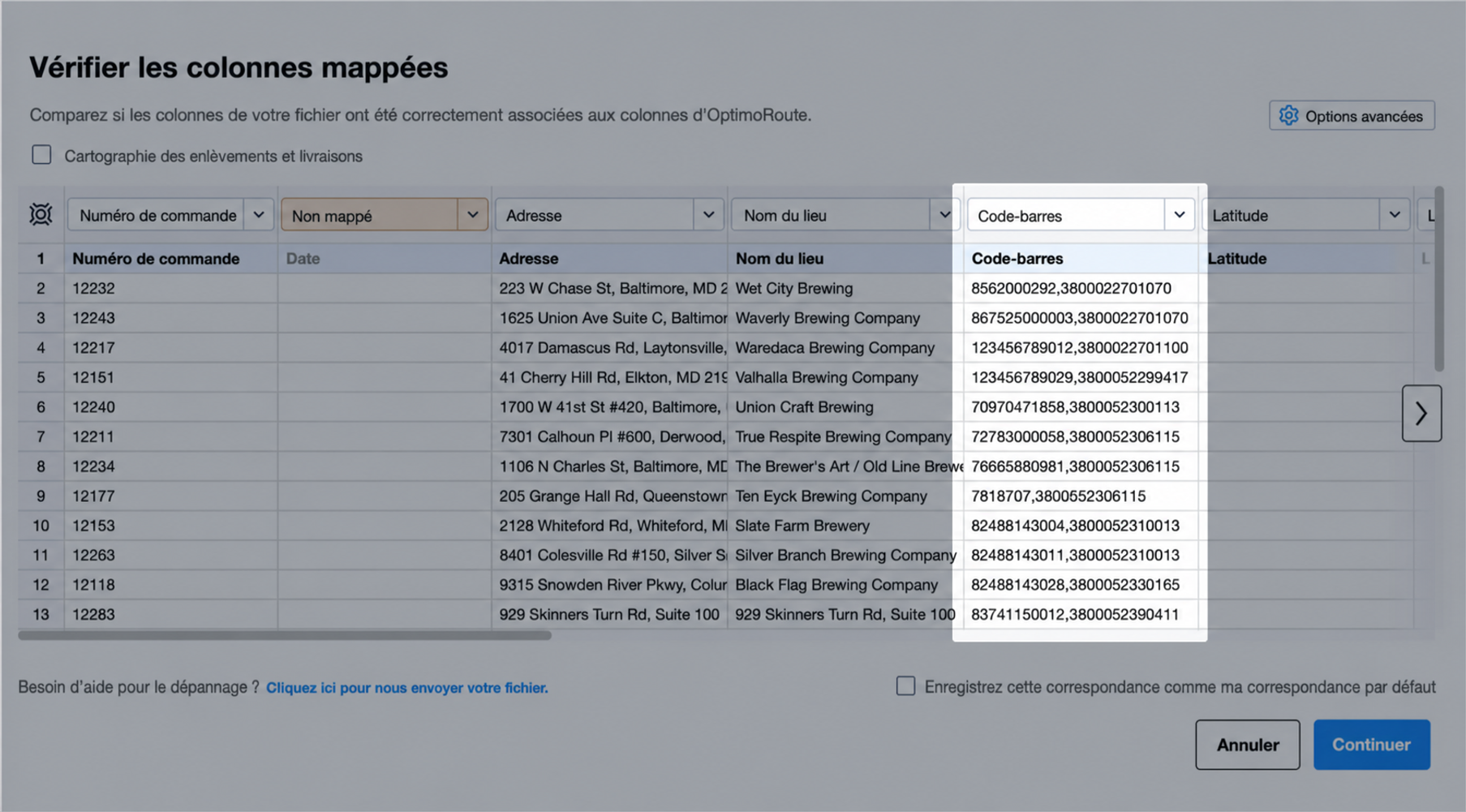
Task: Select order number cell 12211
Action: click(171, 436)
